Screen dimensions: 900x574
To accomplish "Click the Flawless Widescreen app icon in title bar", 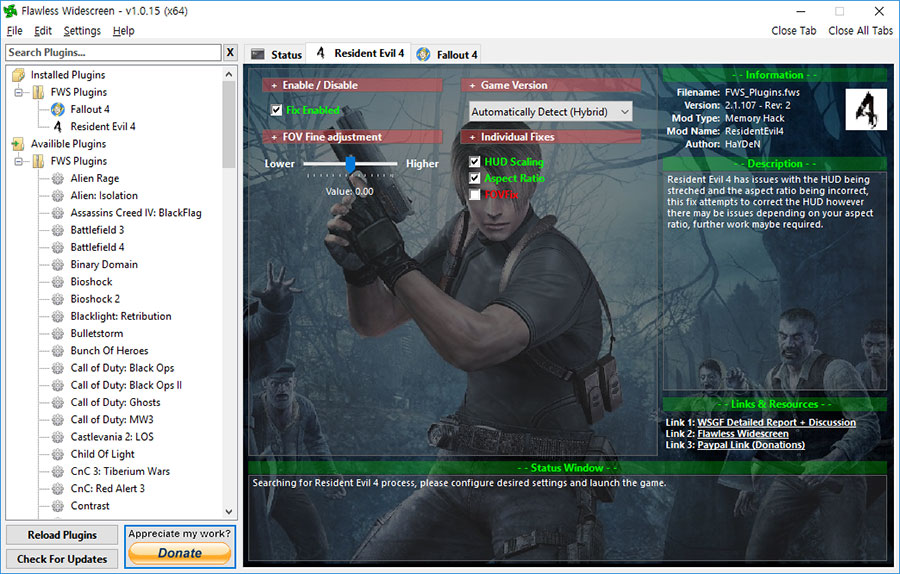I will 10,10.
